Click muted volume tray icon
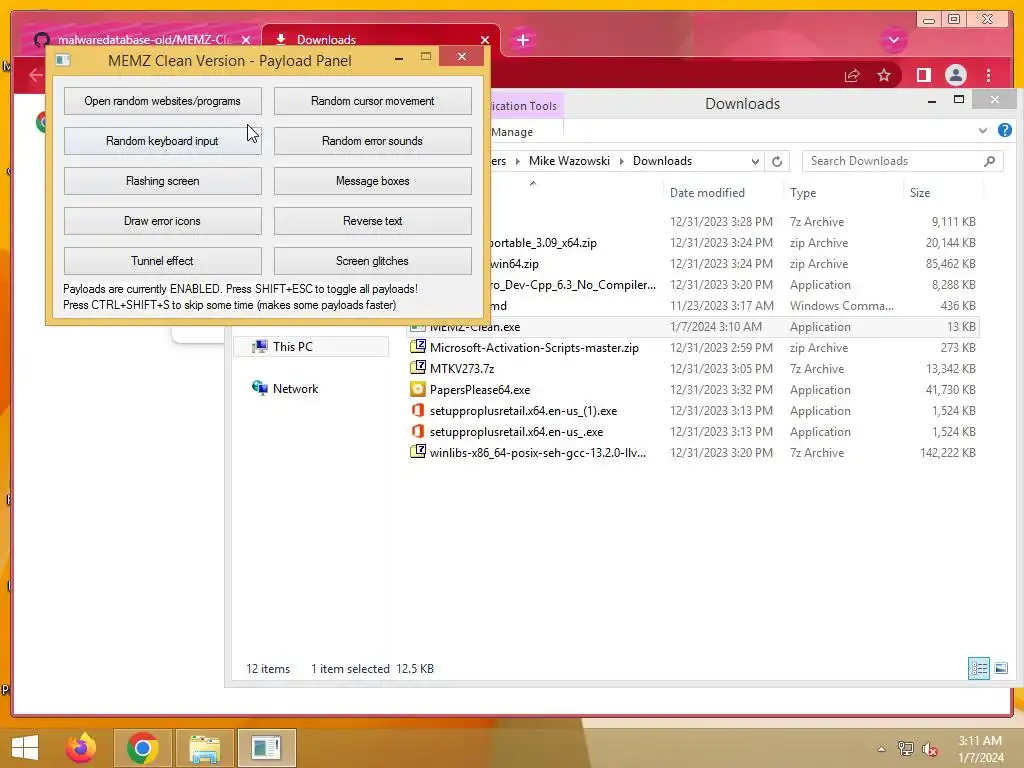This screenshot has height=768, width=1024. click(929, 749)
